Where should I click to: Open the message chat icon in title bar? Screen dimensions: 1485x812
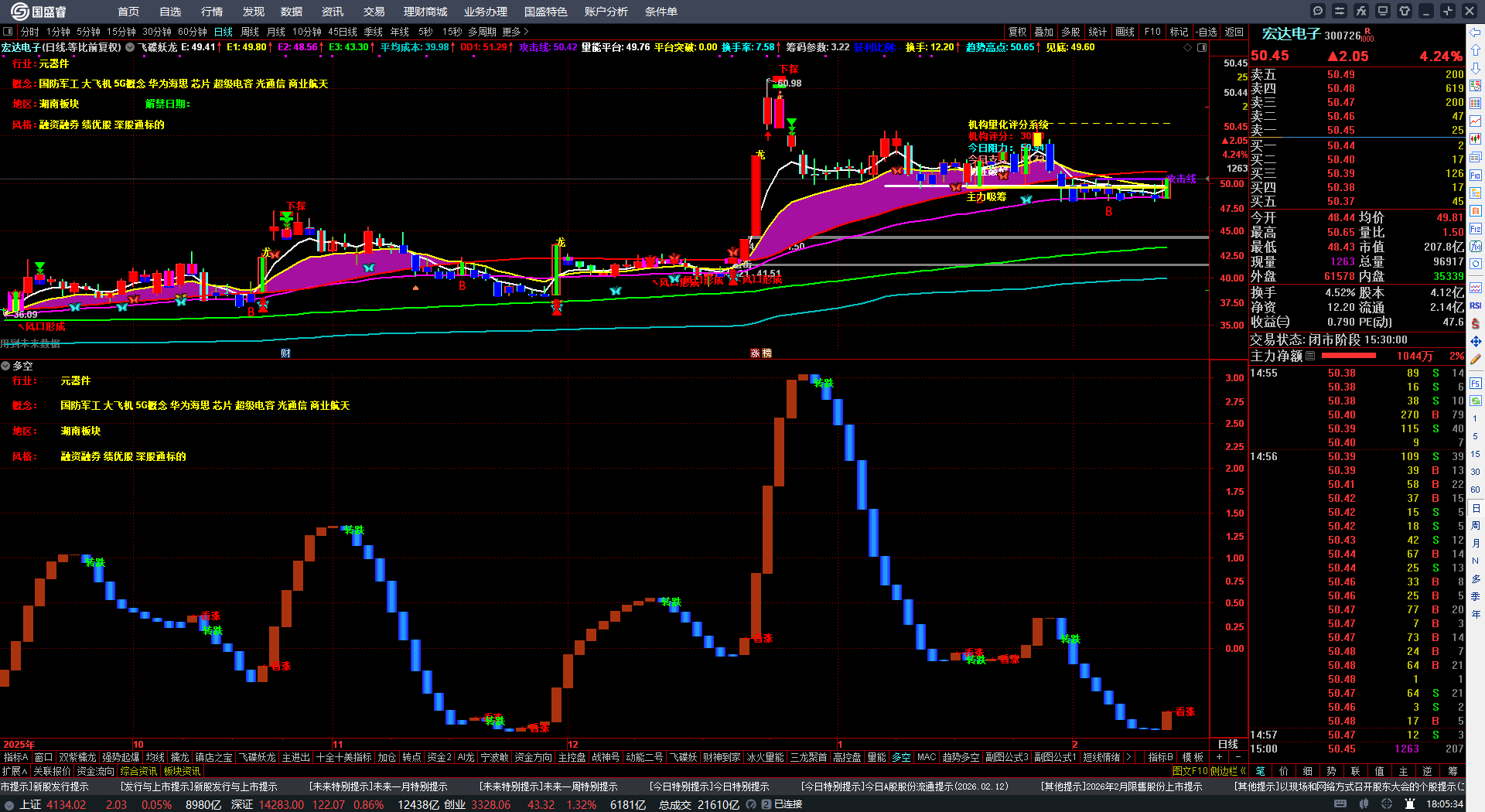[1318, 11]
